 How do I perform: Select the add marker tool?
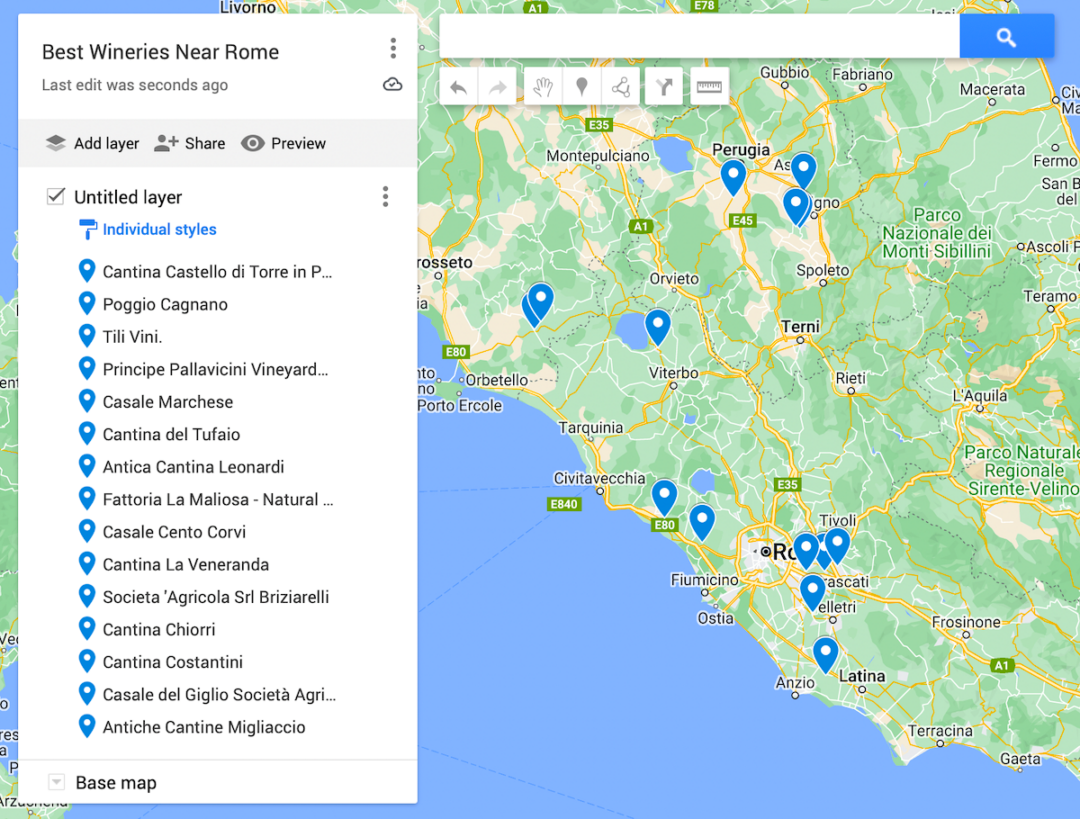point(582,87)
